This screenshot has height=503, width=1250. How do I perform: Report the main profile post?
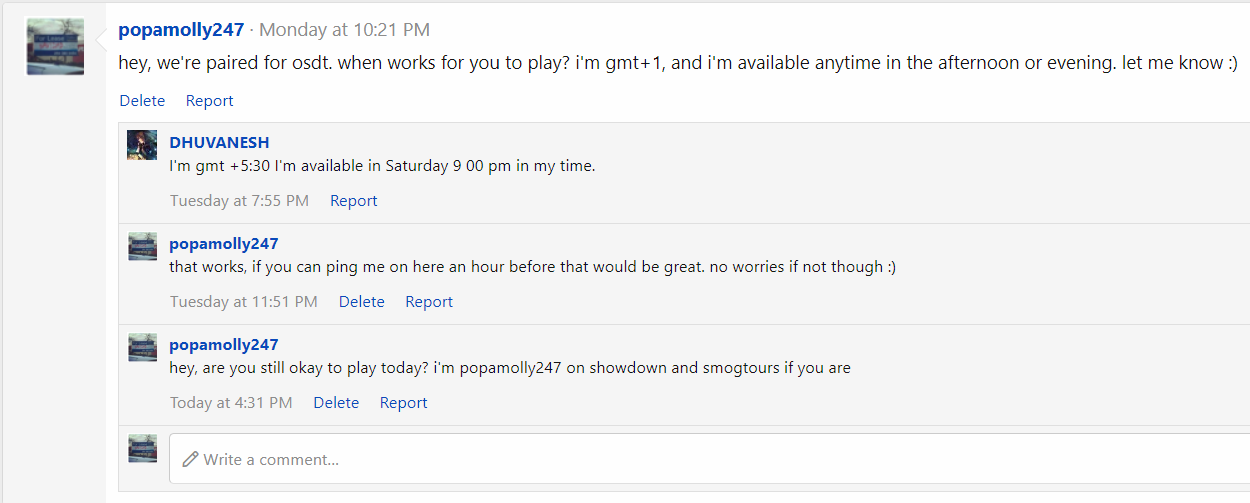[209, 100]
